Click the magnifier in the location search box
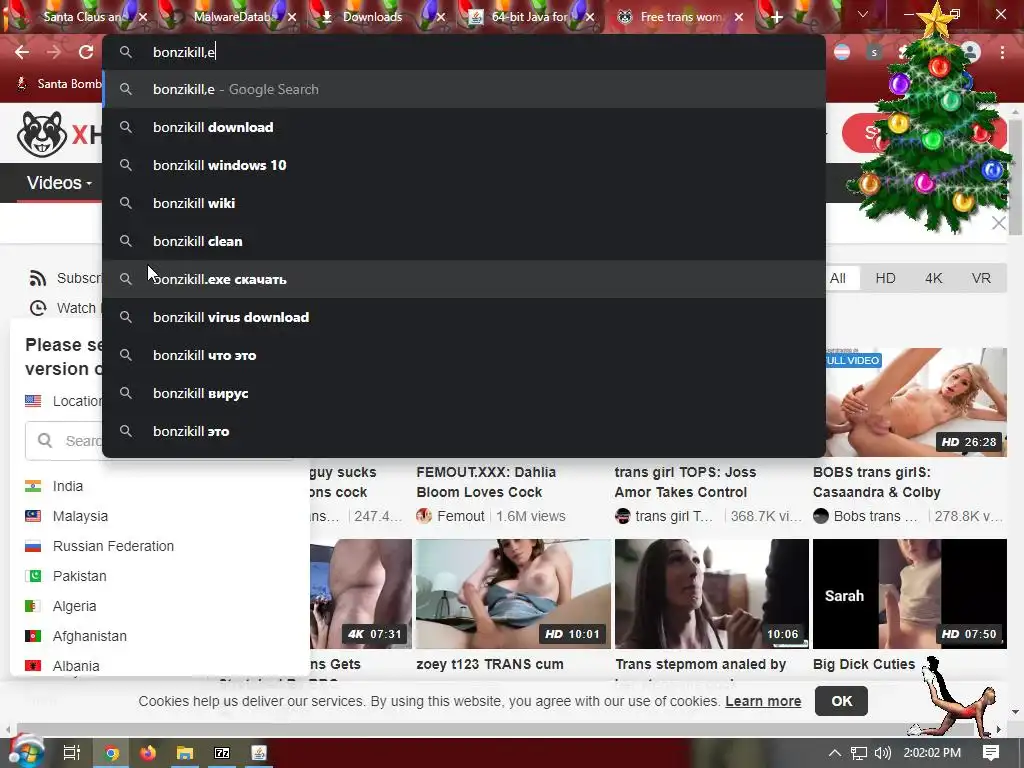The image size is (1024, 768). tap(45, 441)
